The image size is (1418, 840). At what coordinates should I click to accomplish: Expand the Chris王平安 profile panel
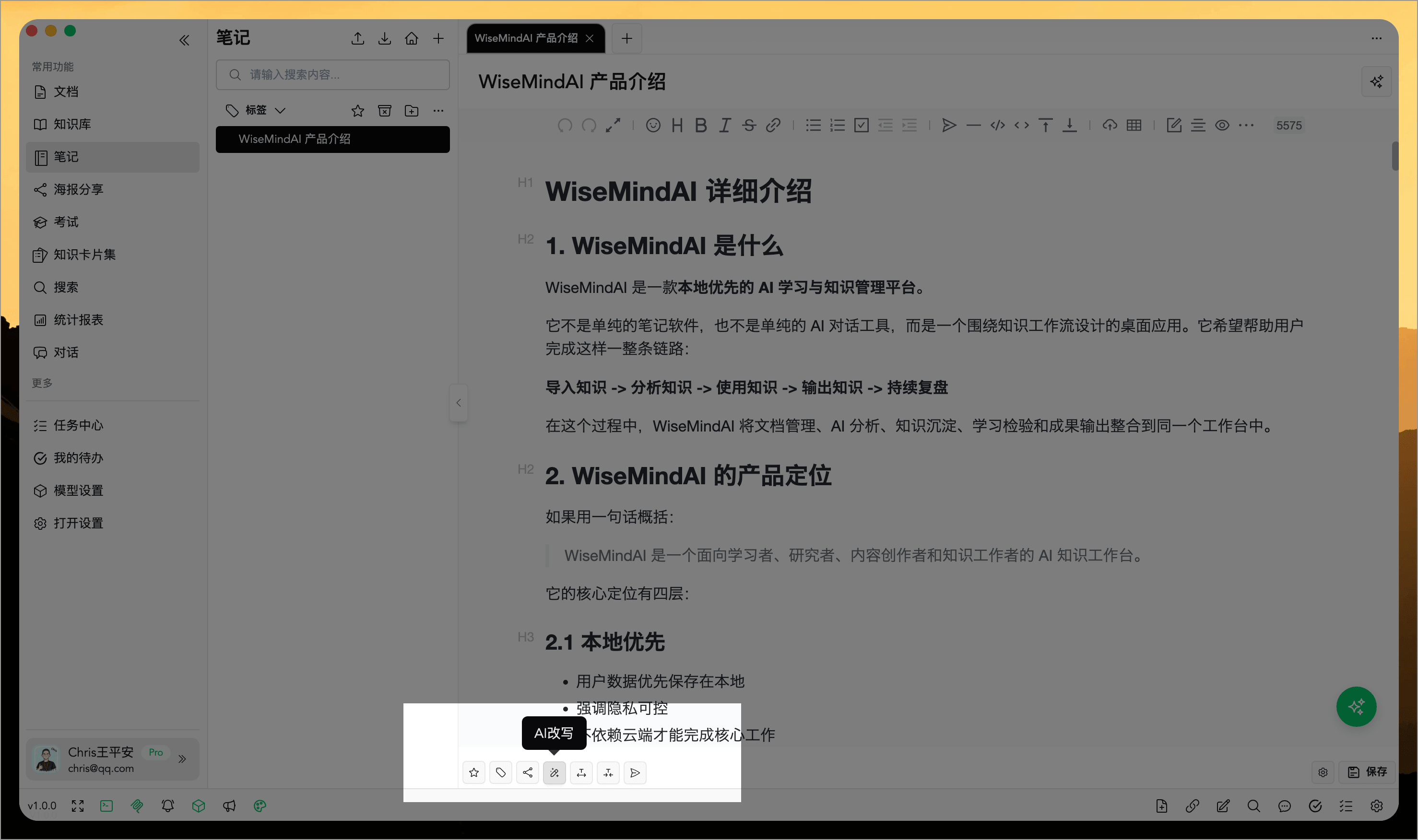[x=182, y=759]
